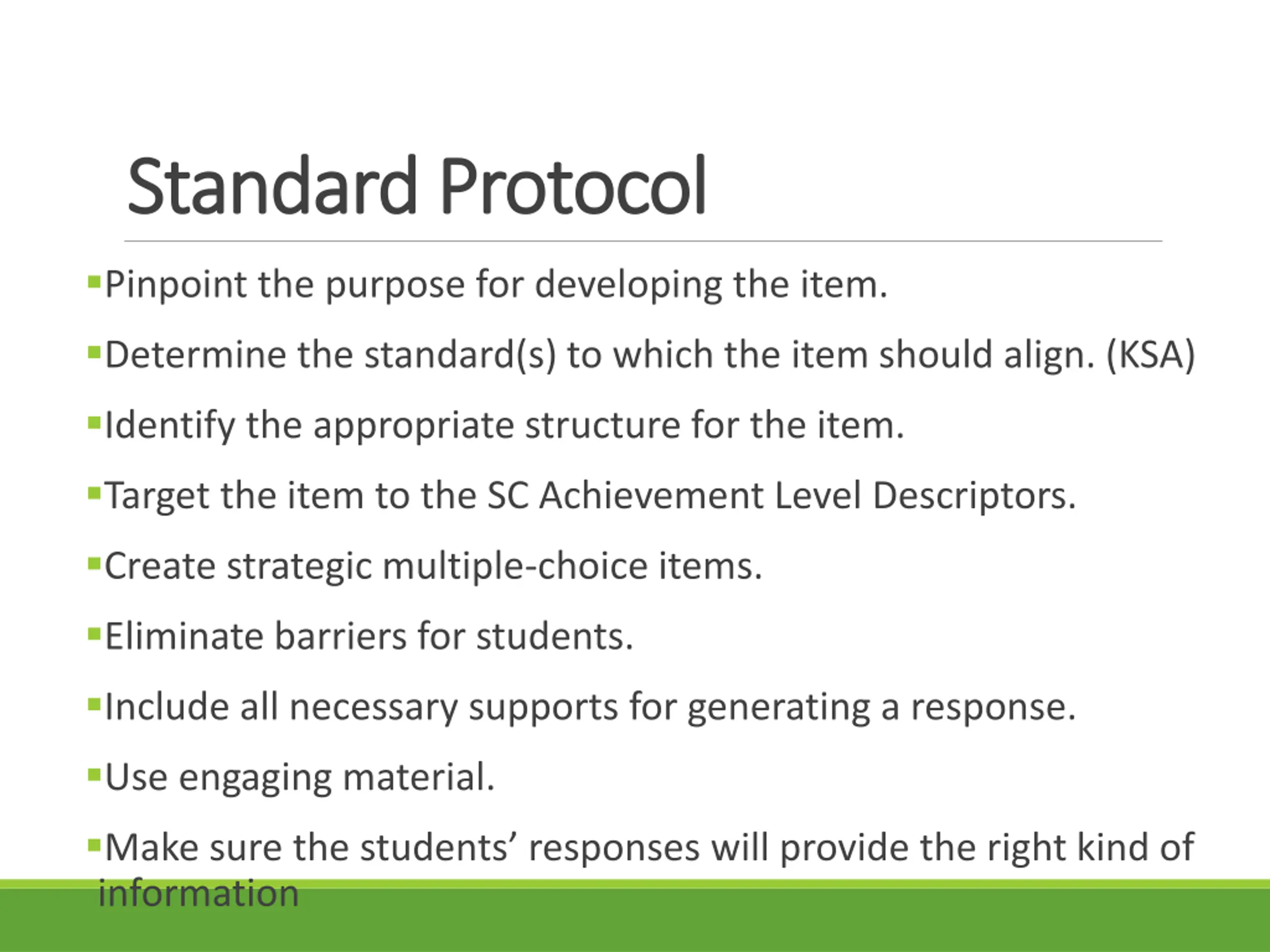1270x952 pixels.
Task: Click the green bullet marker beside "Create"
Action: 94,563
